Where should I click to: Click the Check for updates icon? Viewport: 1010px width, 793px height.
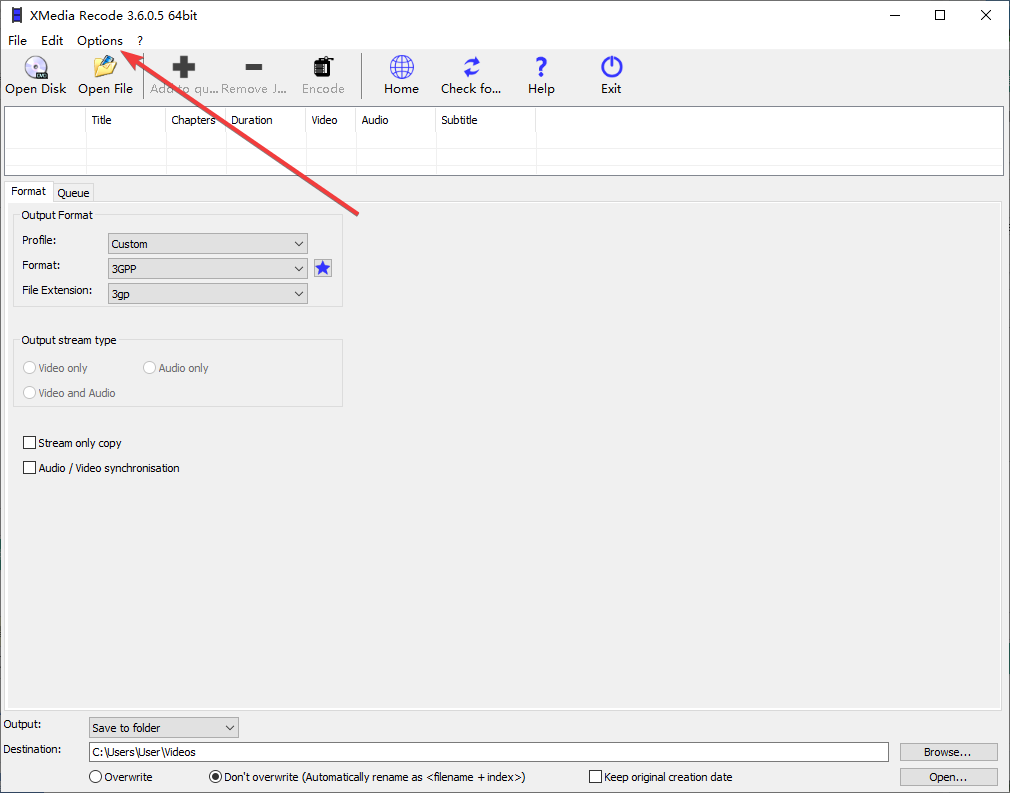tap(471, 68)
